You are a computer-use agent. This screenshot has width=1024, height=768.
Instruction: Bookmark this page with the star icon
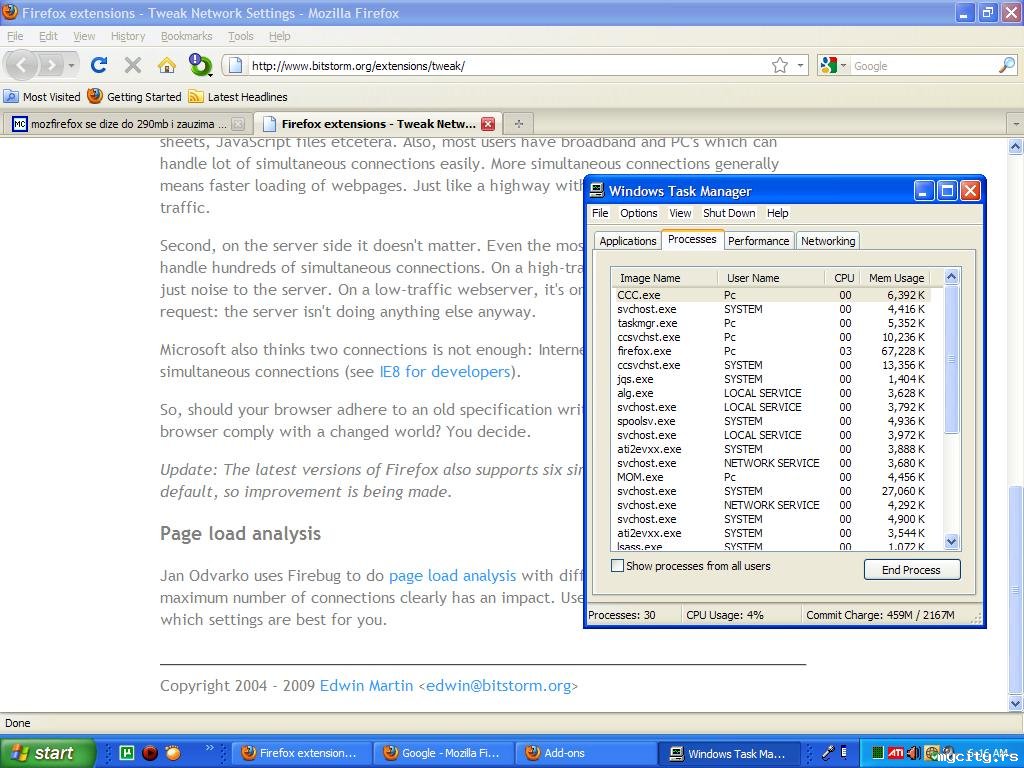[780, 65]
